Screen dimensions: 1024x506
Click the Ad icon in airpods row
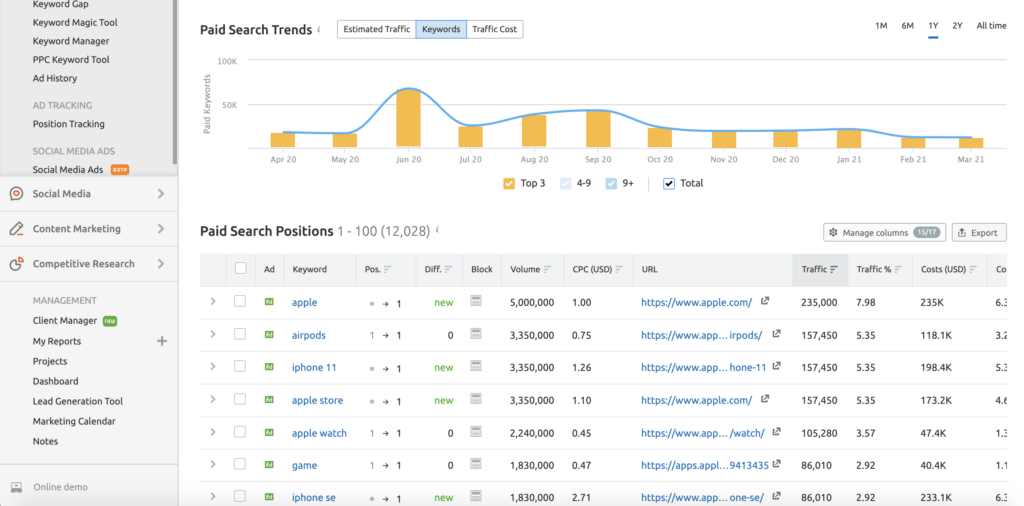[x=269, y=334]
